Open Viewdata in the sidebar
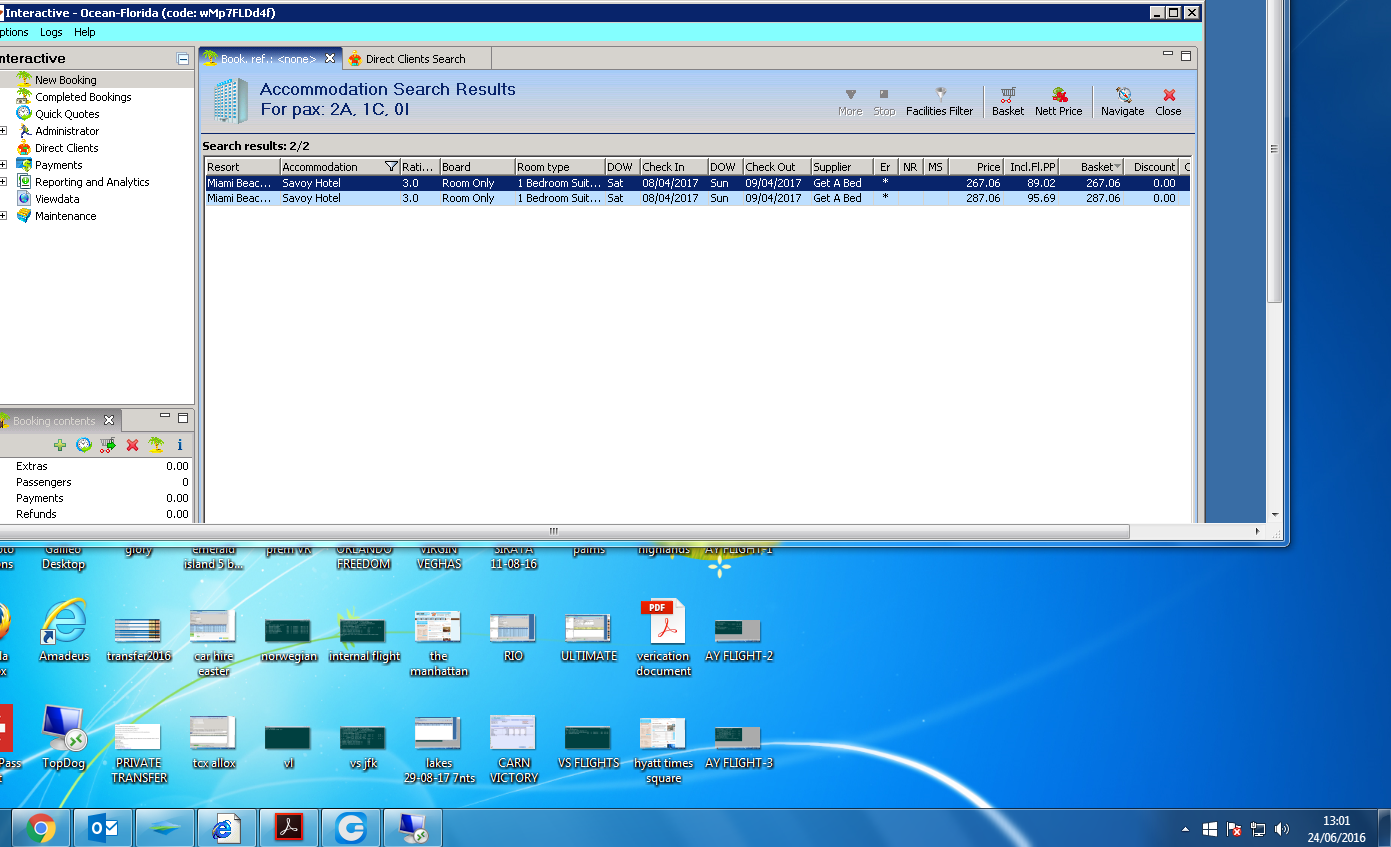 pyautogui.click(x=57, y=199)
